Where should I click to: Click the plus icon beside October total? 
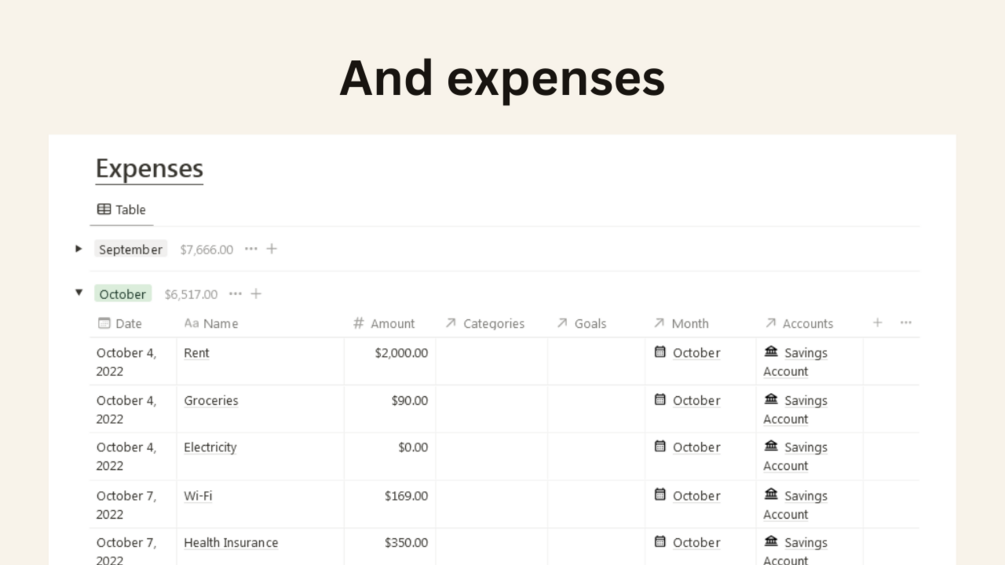(256, 294)
